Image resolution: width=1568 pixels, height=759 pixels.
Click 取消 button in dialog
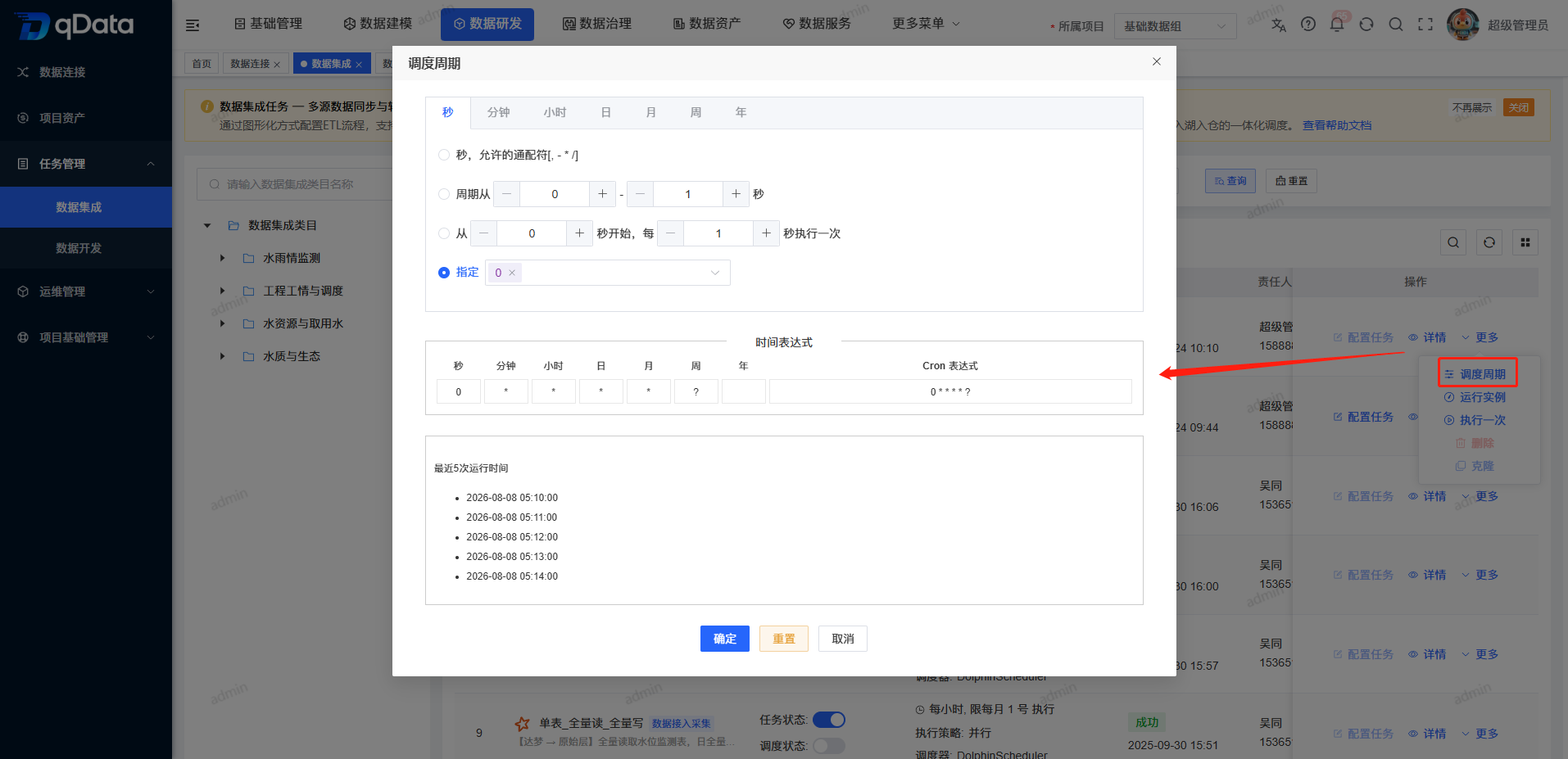tap(843, 639)
